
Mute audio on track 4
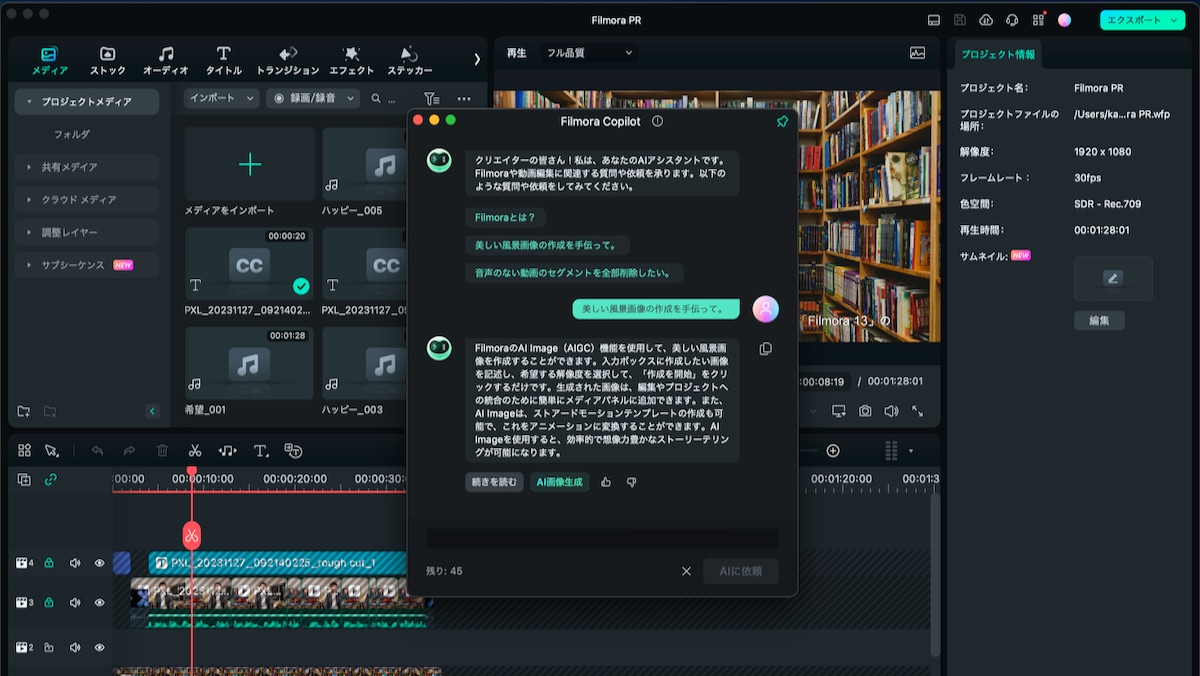[x=74, y=563]
